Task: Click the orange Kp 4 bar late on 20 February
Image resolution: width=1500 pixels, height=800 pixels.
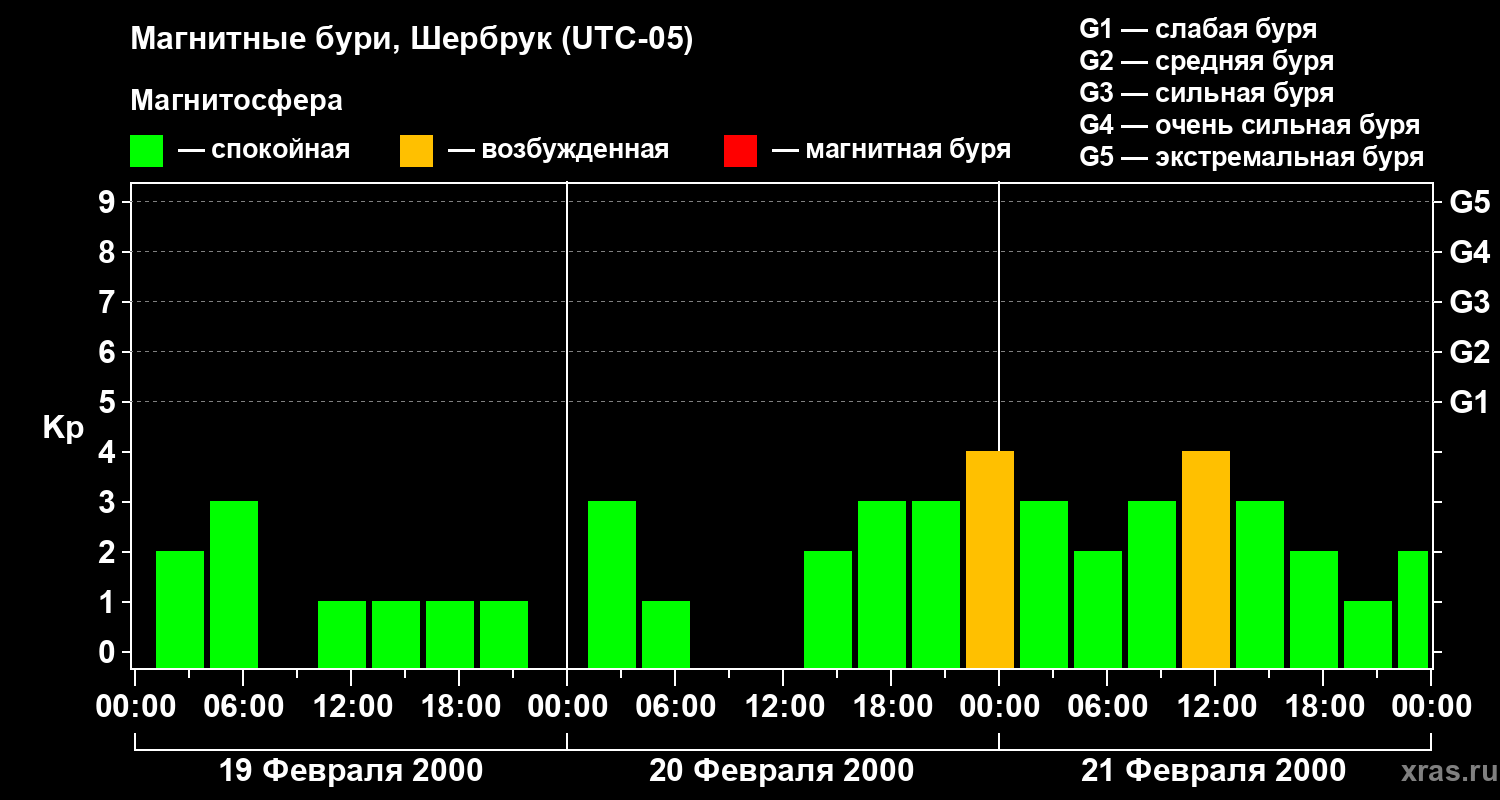Action: [x=990, y=559]
